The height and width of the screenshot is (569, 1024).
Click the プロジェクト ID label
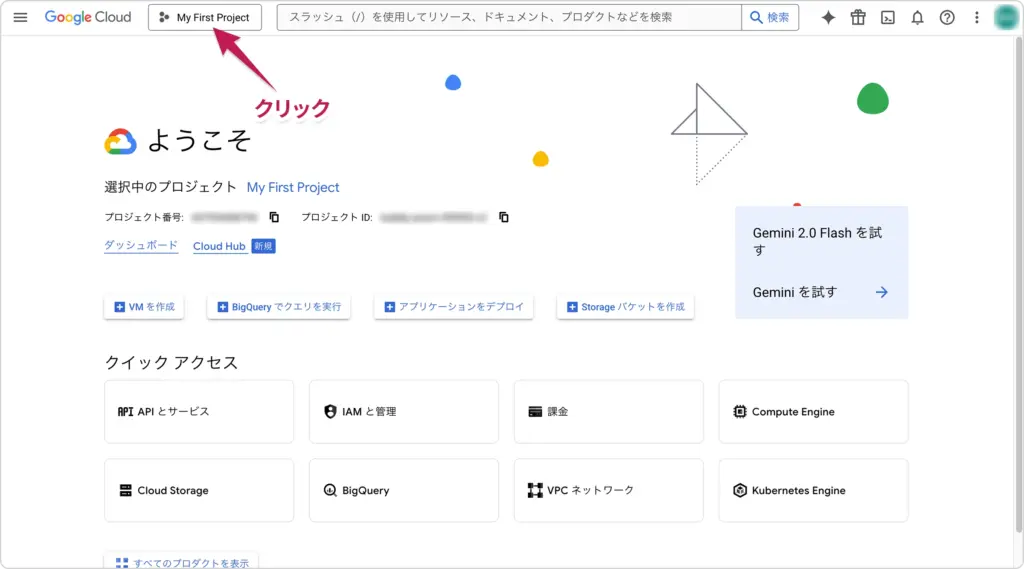(x=336, y=217)
